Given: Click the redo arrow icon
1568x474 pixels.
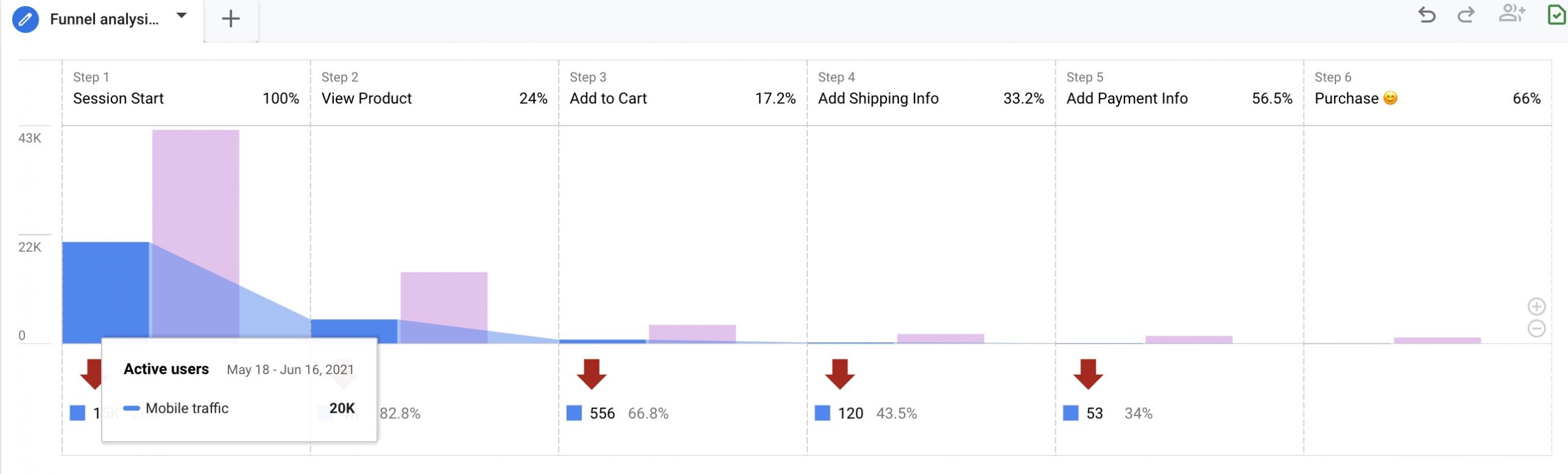Looking at the screenshot, I should click(x=1466, y=15).
